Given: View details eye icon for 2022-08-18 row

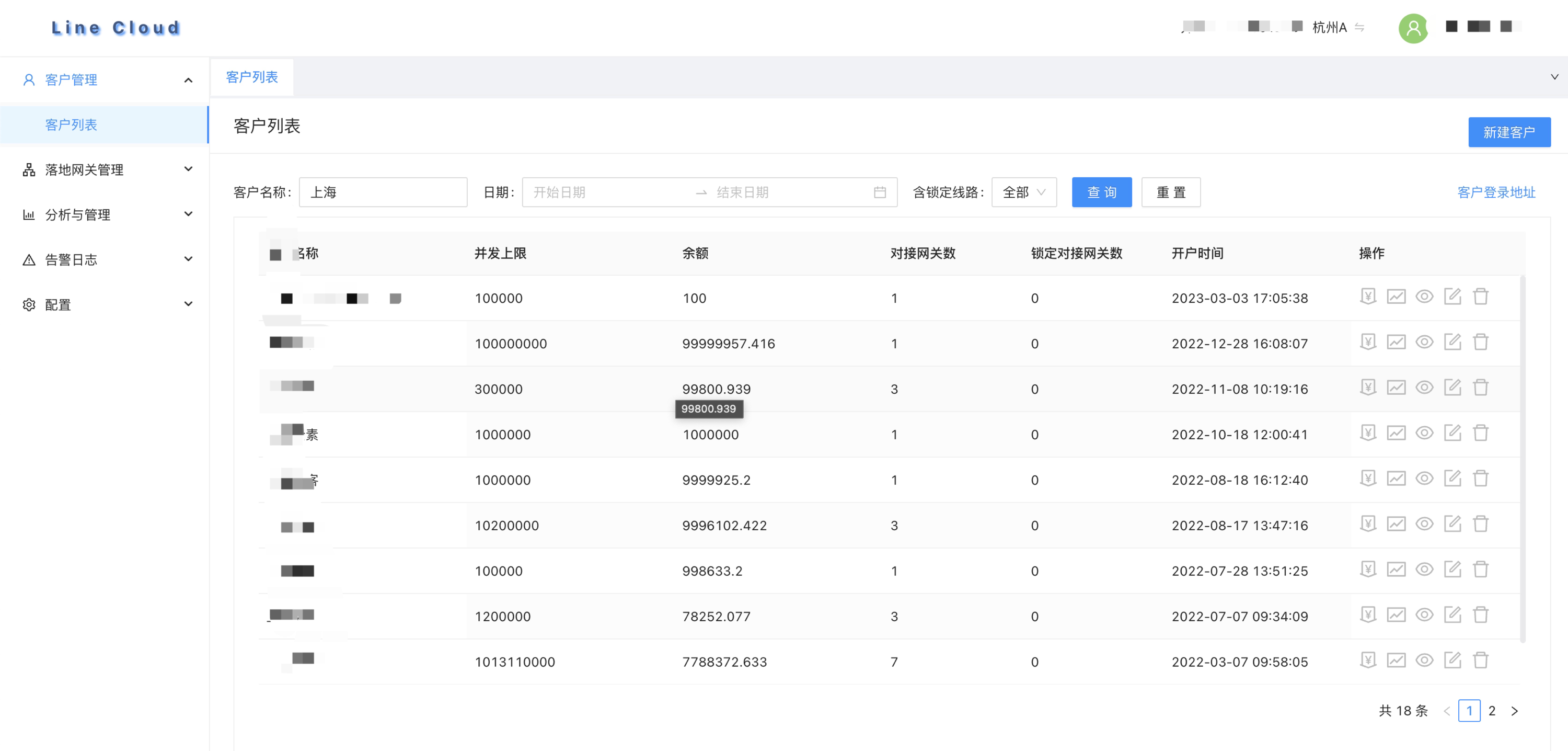Looking at the screenshot, I should [x=1424, y=479].
